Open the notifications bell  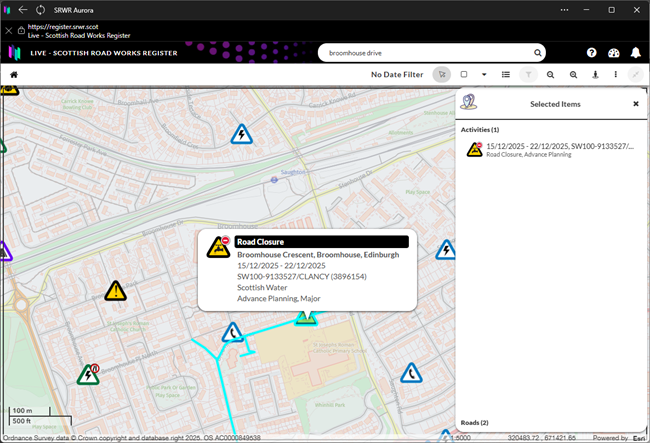click(635, 53)
